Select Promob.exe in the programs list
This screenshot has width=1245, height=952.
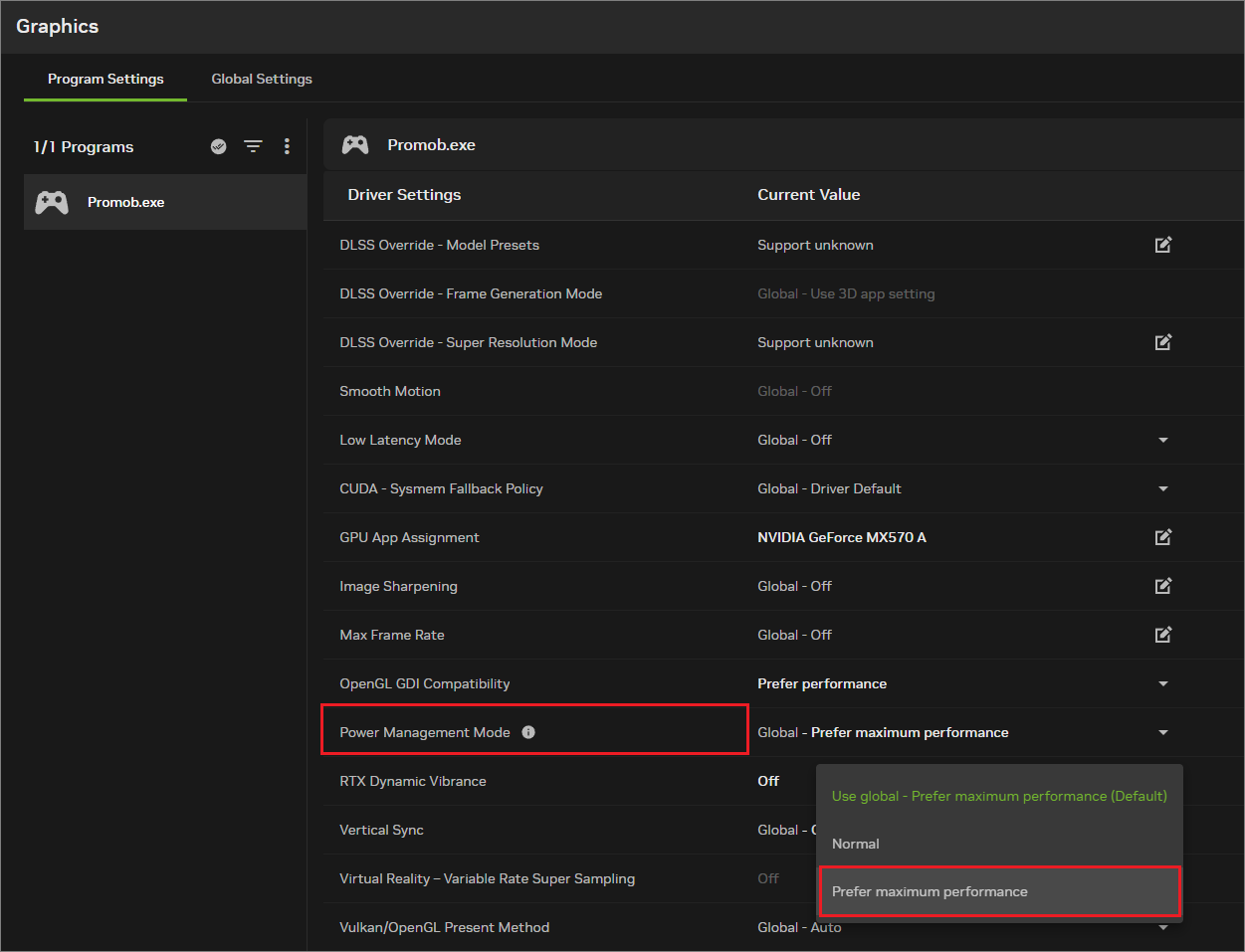point(165,202)
